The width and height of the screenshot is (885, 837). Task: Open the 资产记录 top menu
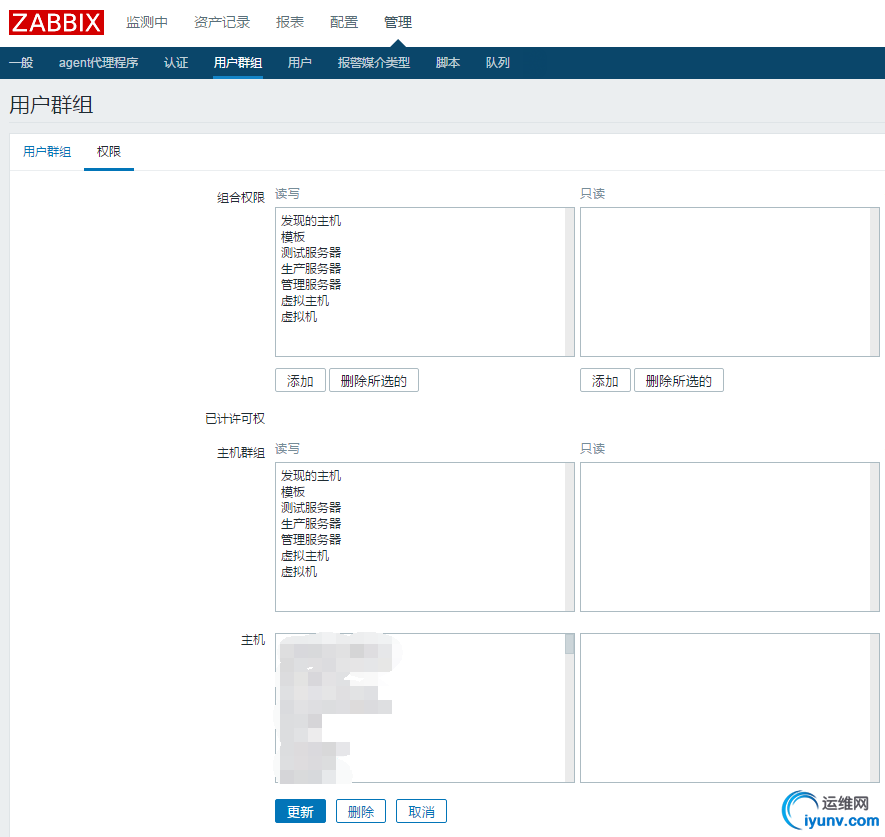pyautogui.click(x=222, y=22)
